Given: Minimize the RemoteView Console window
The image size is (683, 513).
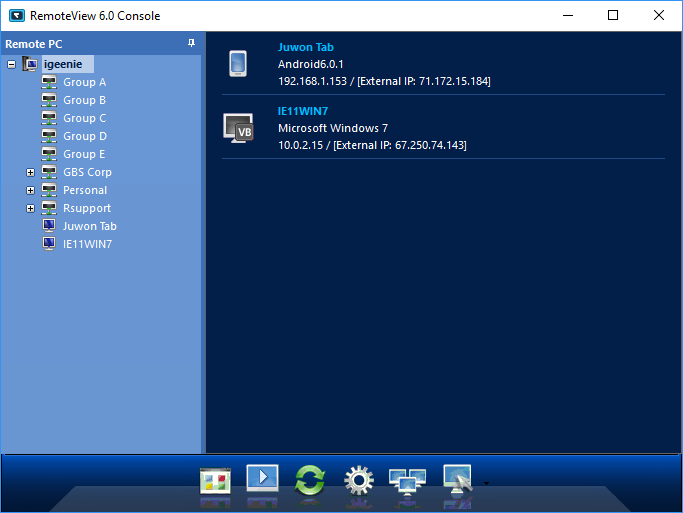Looking at the screenshot, I should click(x=568, y=15).
